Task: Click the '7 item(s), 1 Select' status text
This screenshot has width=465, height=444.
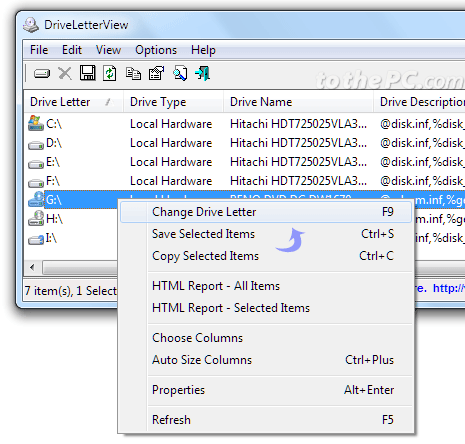Action: click(71, 291)
